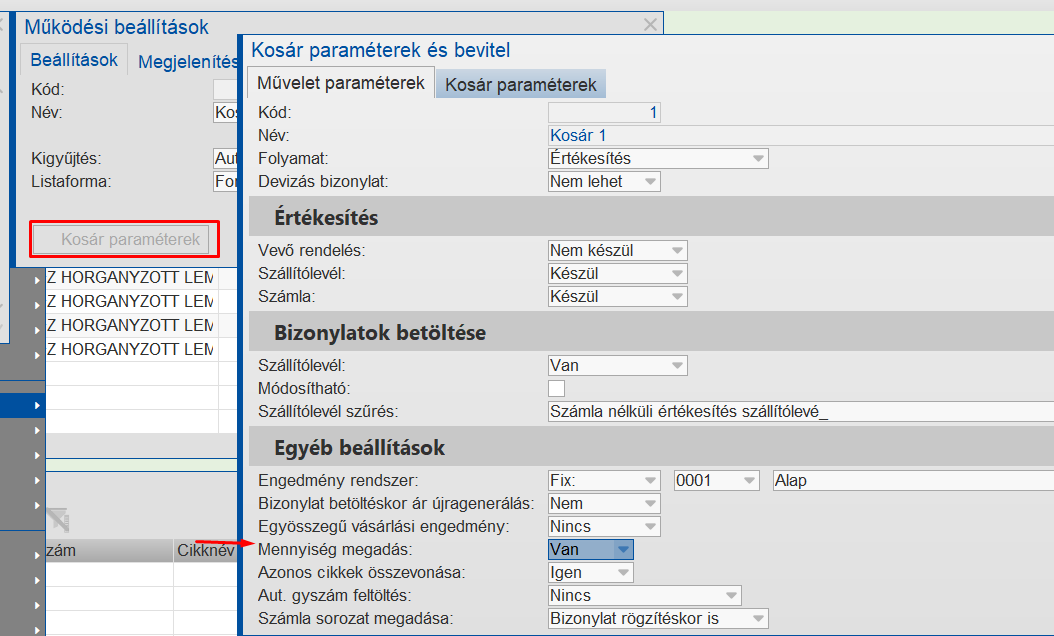This screenshot has width=1054, height=636.
Task: Open the Devizás bizonylat dropdown
Action: (604, 182)
